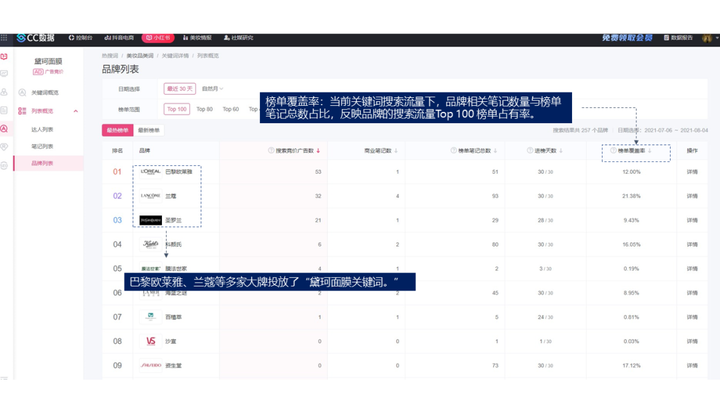Click the 百雀羚 brand name in row 07

173,317
